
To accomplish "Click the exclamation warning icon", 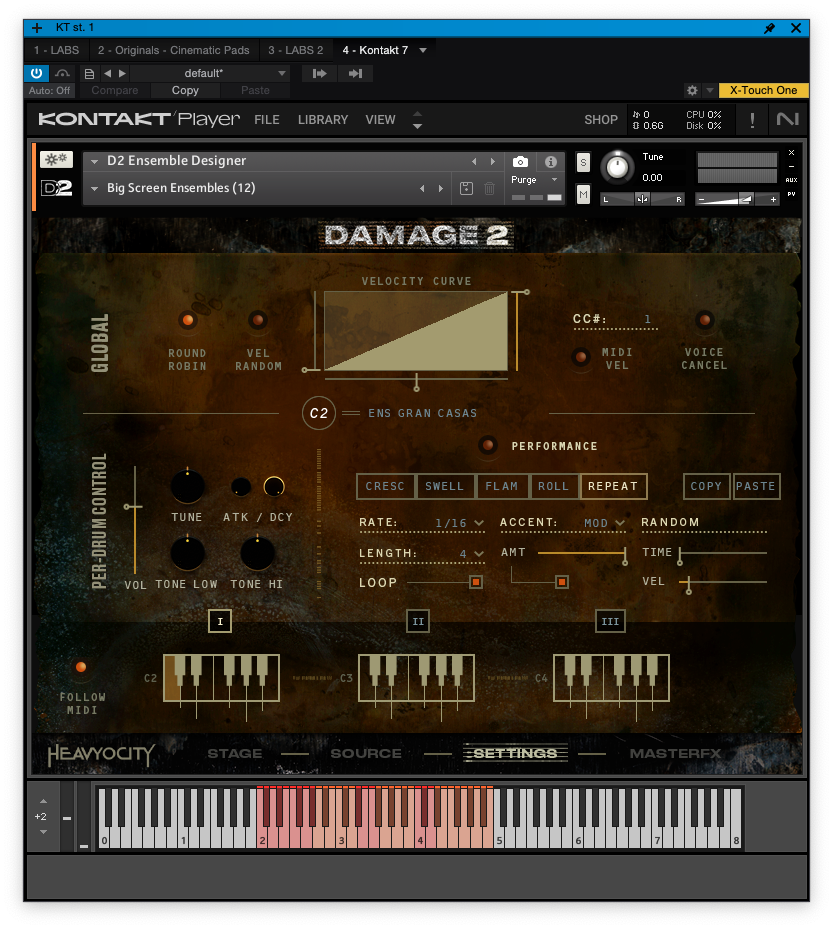I will 752,120.
